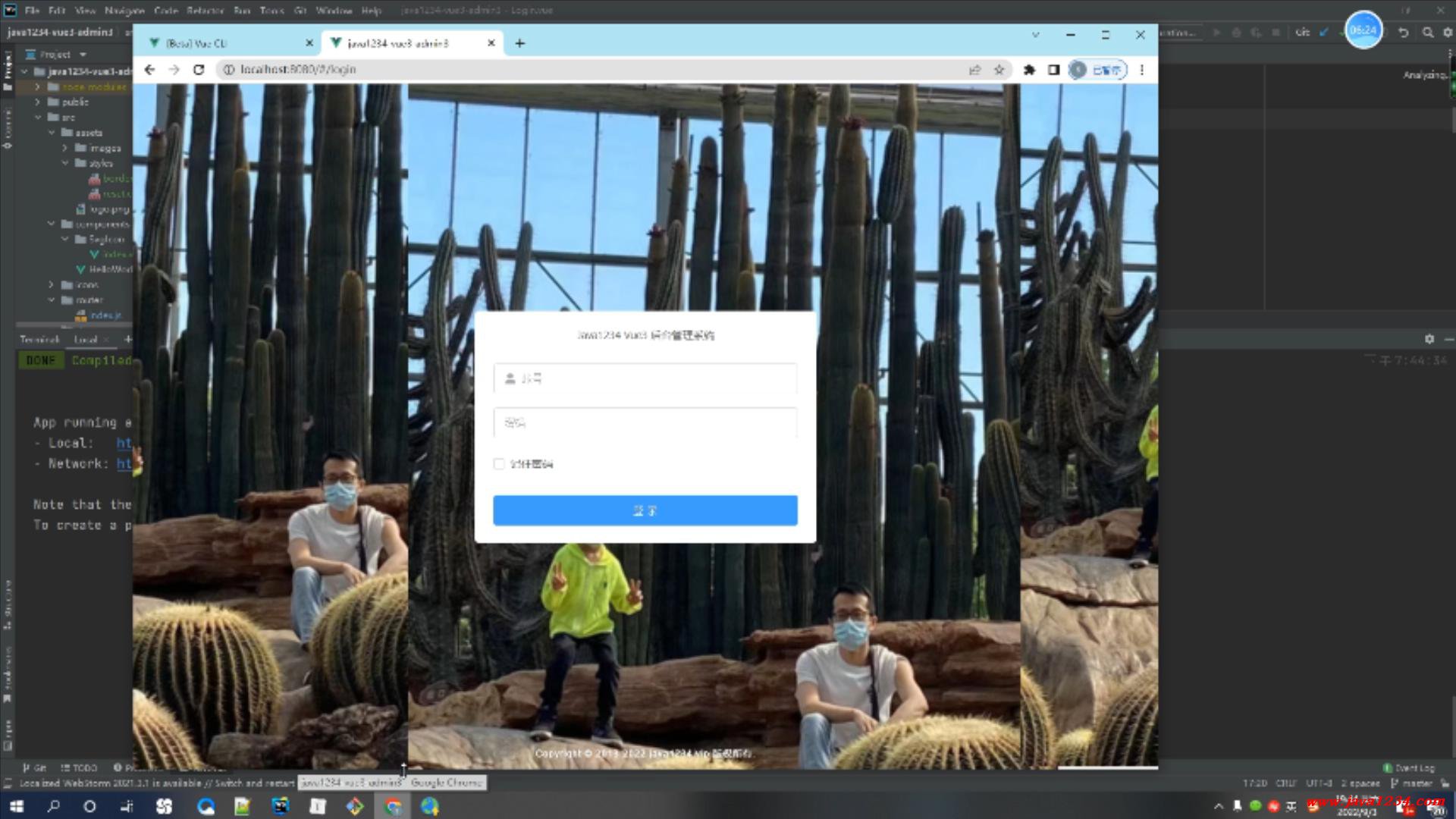
Task: Open WebStorm Navigate menu
Action: click(x=124, y=11)
